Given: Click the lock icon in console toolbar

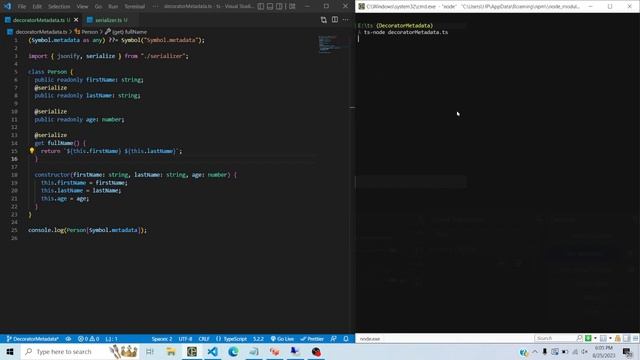Looking at the screenshot, I should pyautogui.click(x=618, y=338).
